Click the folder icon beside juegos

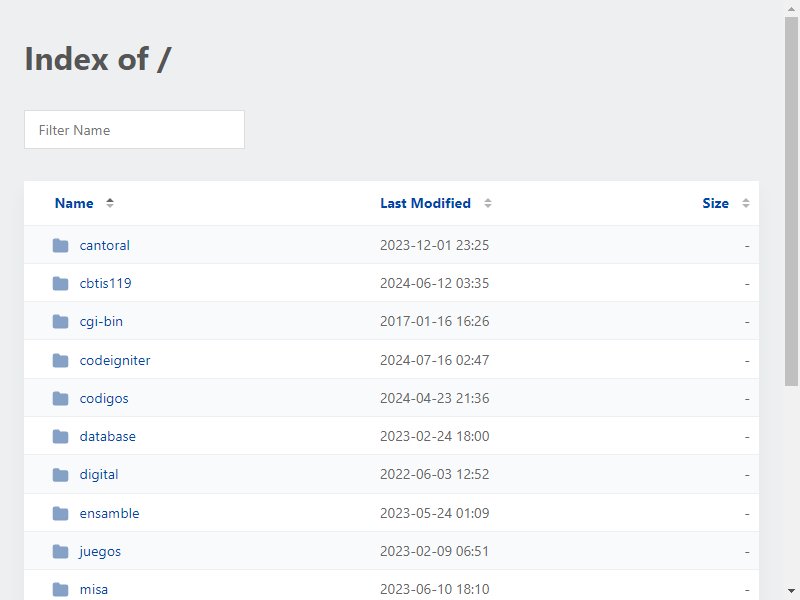pyautogui.click(x=60, y=552)
